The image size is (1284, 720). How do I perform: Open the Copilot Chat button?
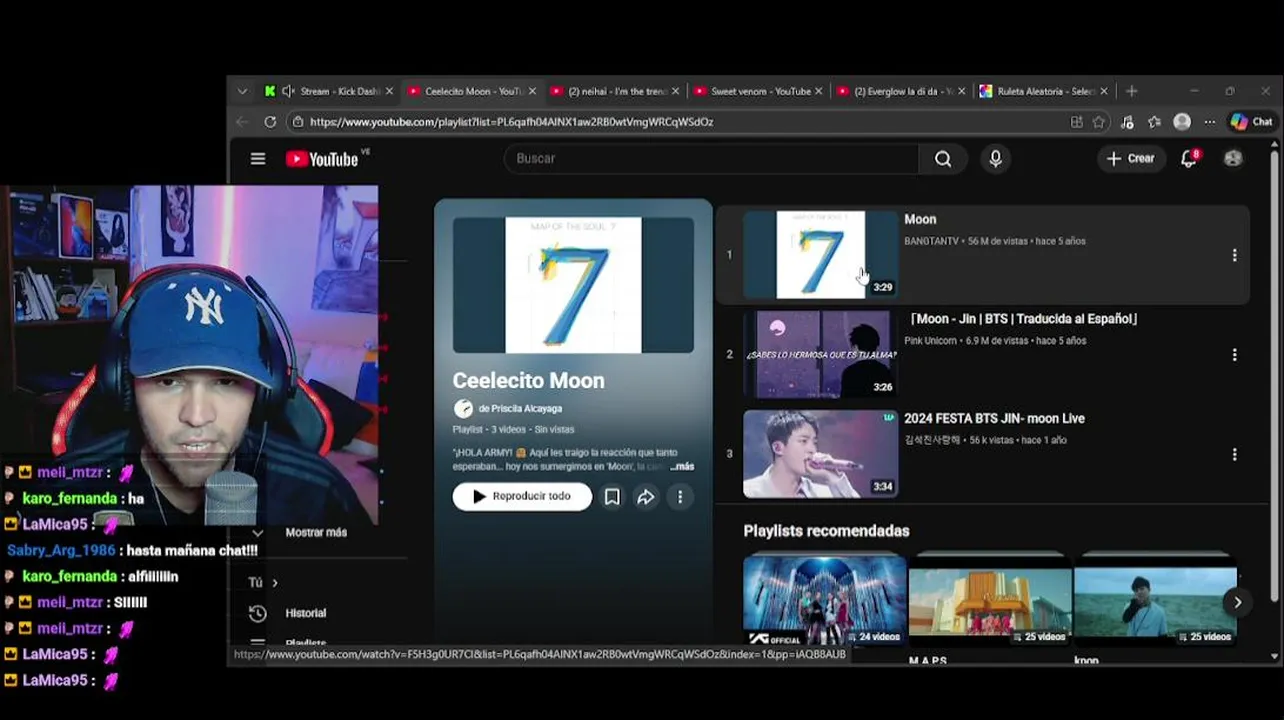click(x=1251, y=122)
